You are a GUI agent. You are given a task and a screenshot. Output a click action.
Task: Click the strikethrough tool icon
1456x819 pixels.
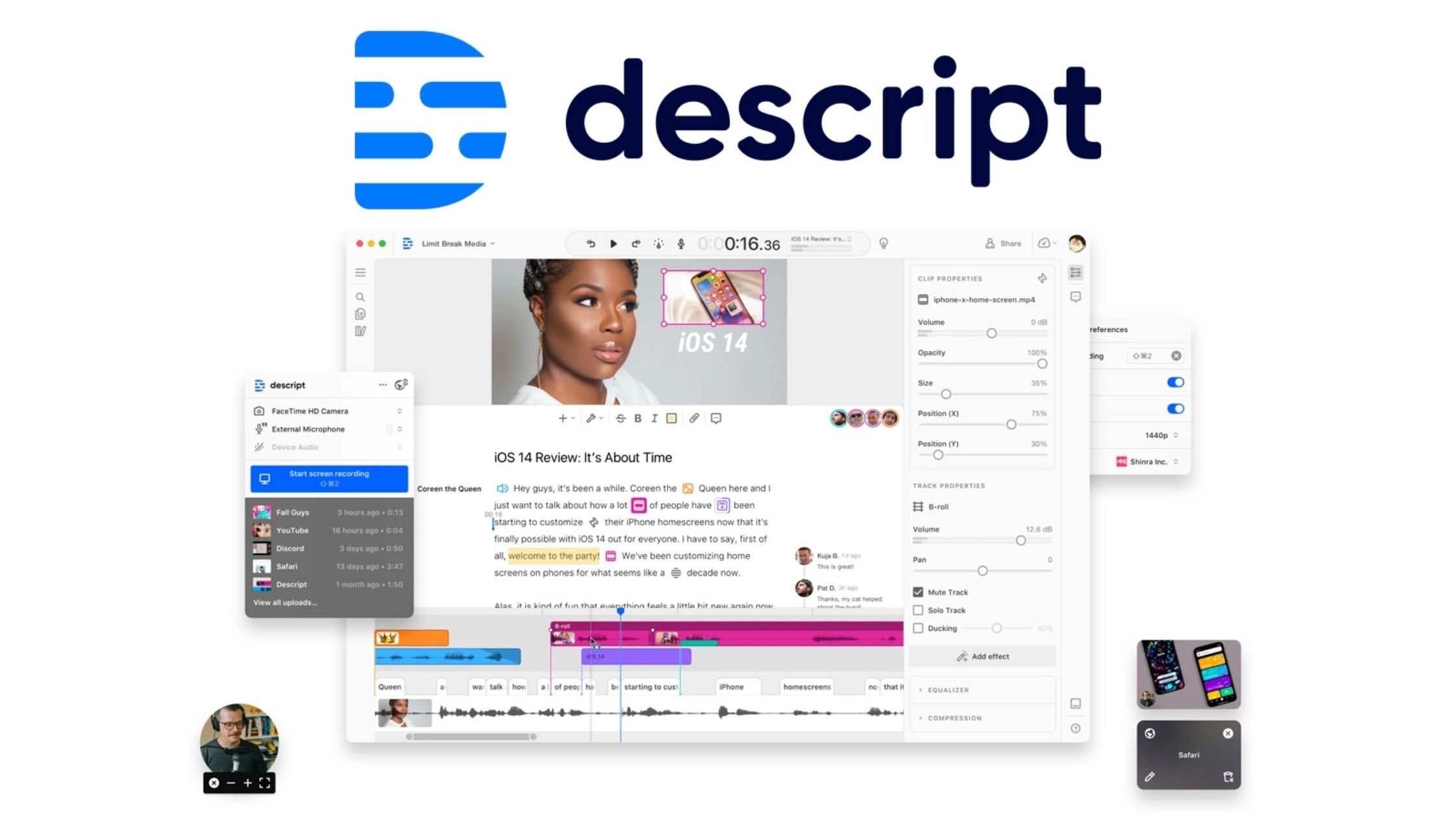[x=621, y=418]
